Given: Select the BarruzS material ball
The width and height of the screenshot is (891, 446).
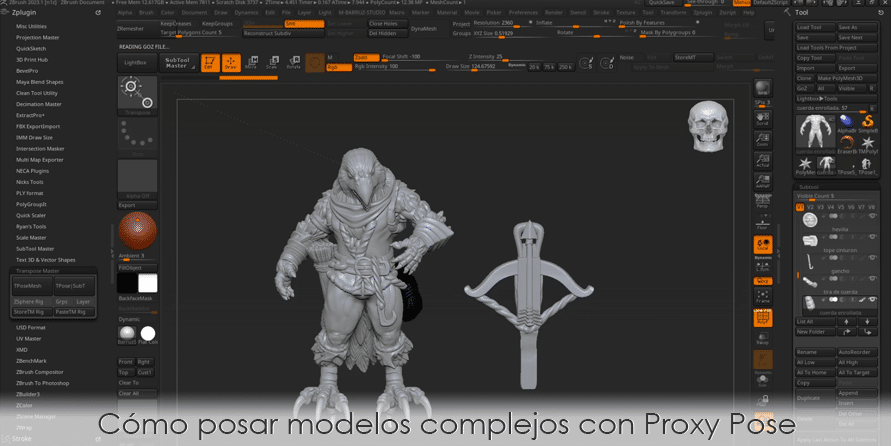Looking at the screenshot, I should coord(127,335).
